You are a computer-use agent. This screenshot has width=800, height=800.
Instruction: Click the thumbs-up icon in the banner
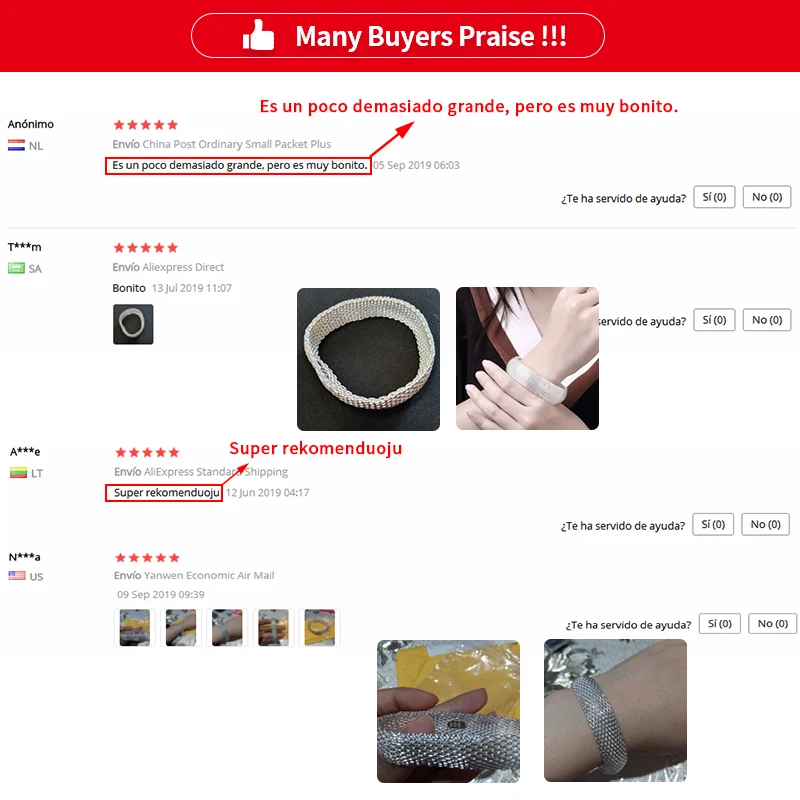[258, 35]
